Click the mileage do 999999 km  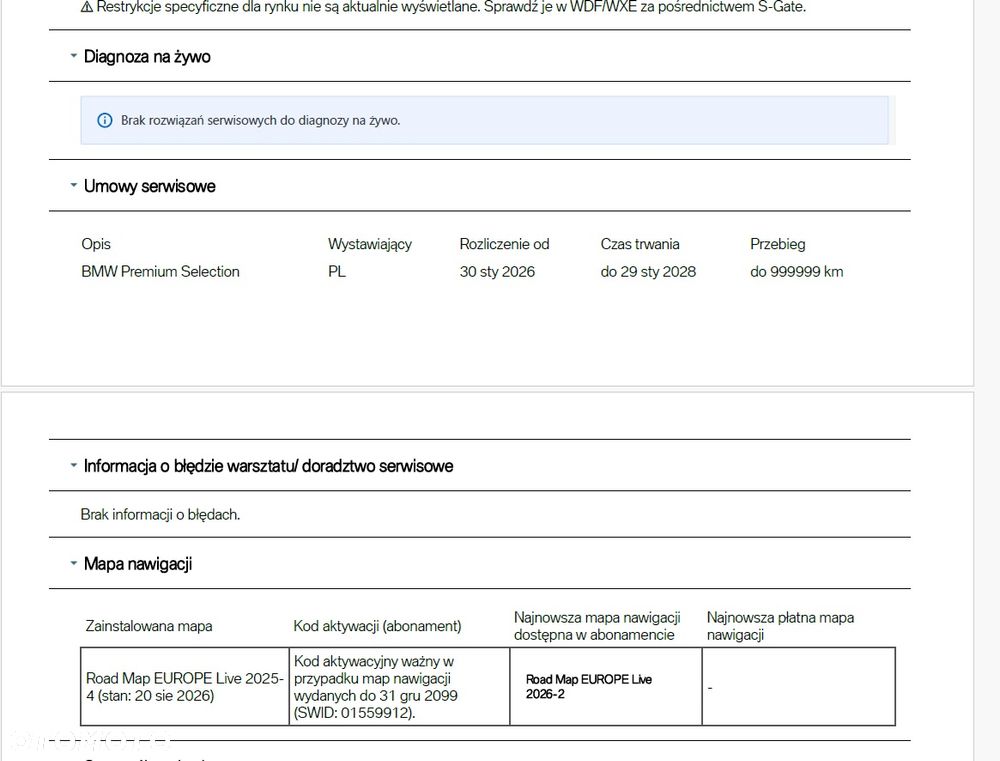(x=797, y=272)
